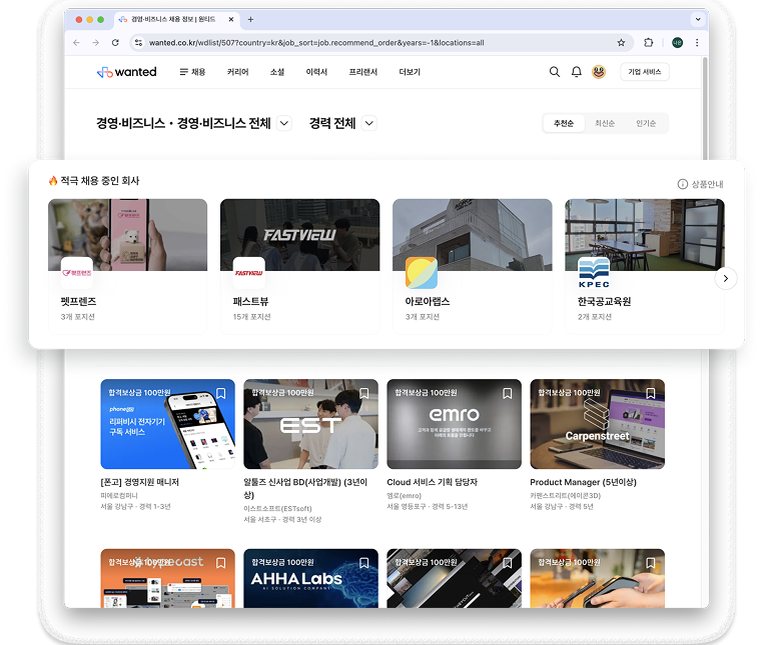Reload the page

[x=115, y=43]
